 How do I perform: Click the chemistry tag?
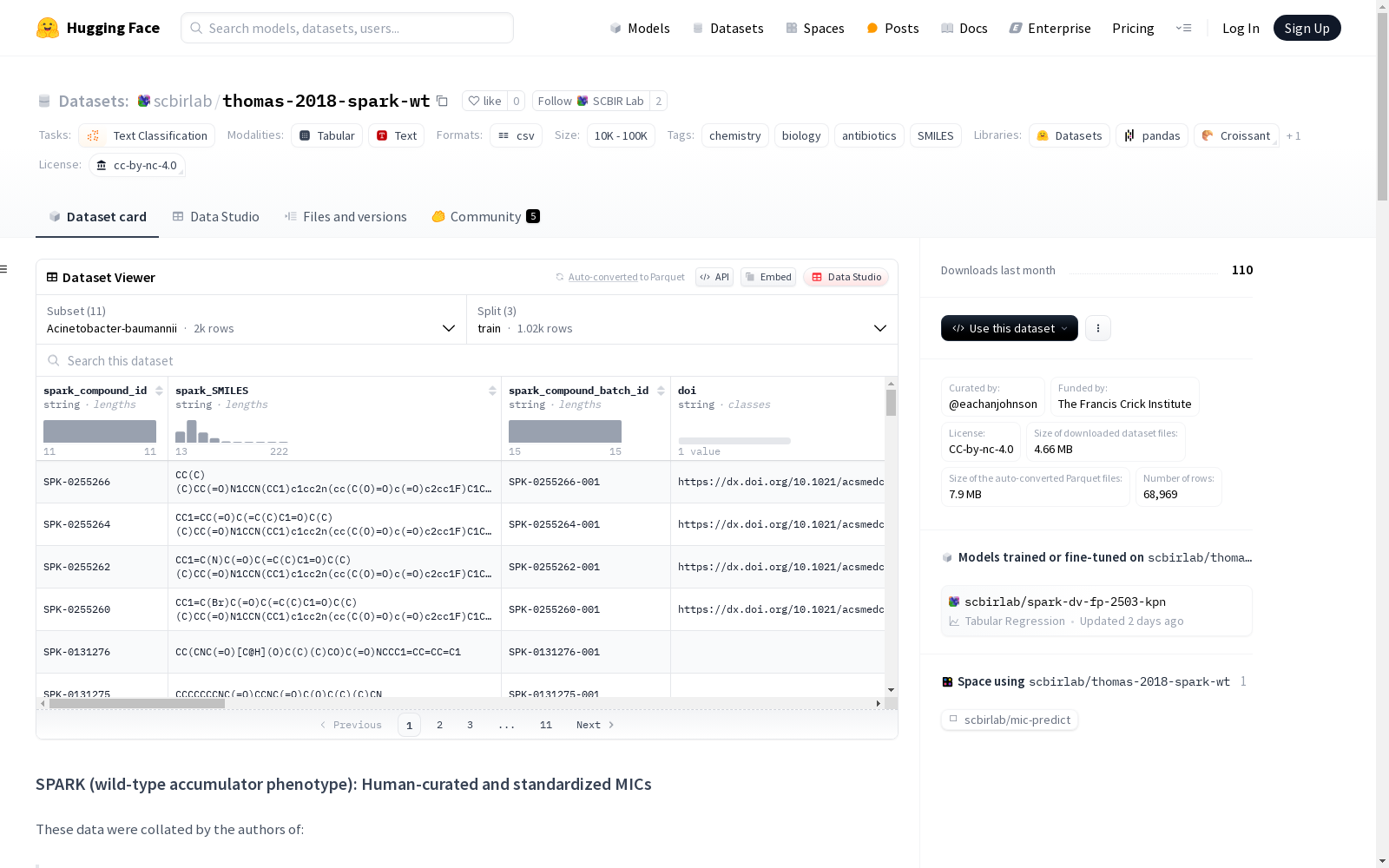click(x=735, y=135)
